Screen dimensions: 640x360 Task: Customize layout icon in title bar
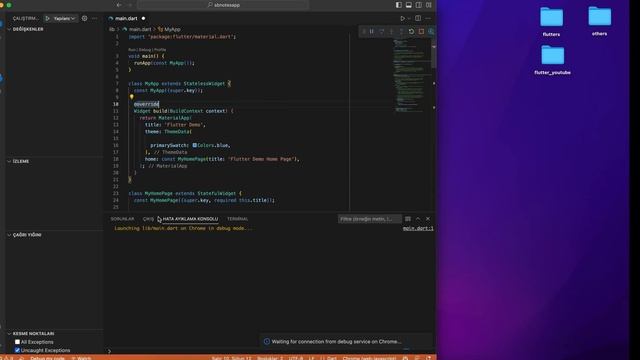pos(429,5)
